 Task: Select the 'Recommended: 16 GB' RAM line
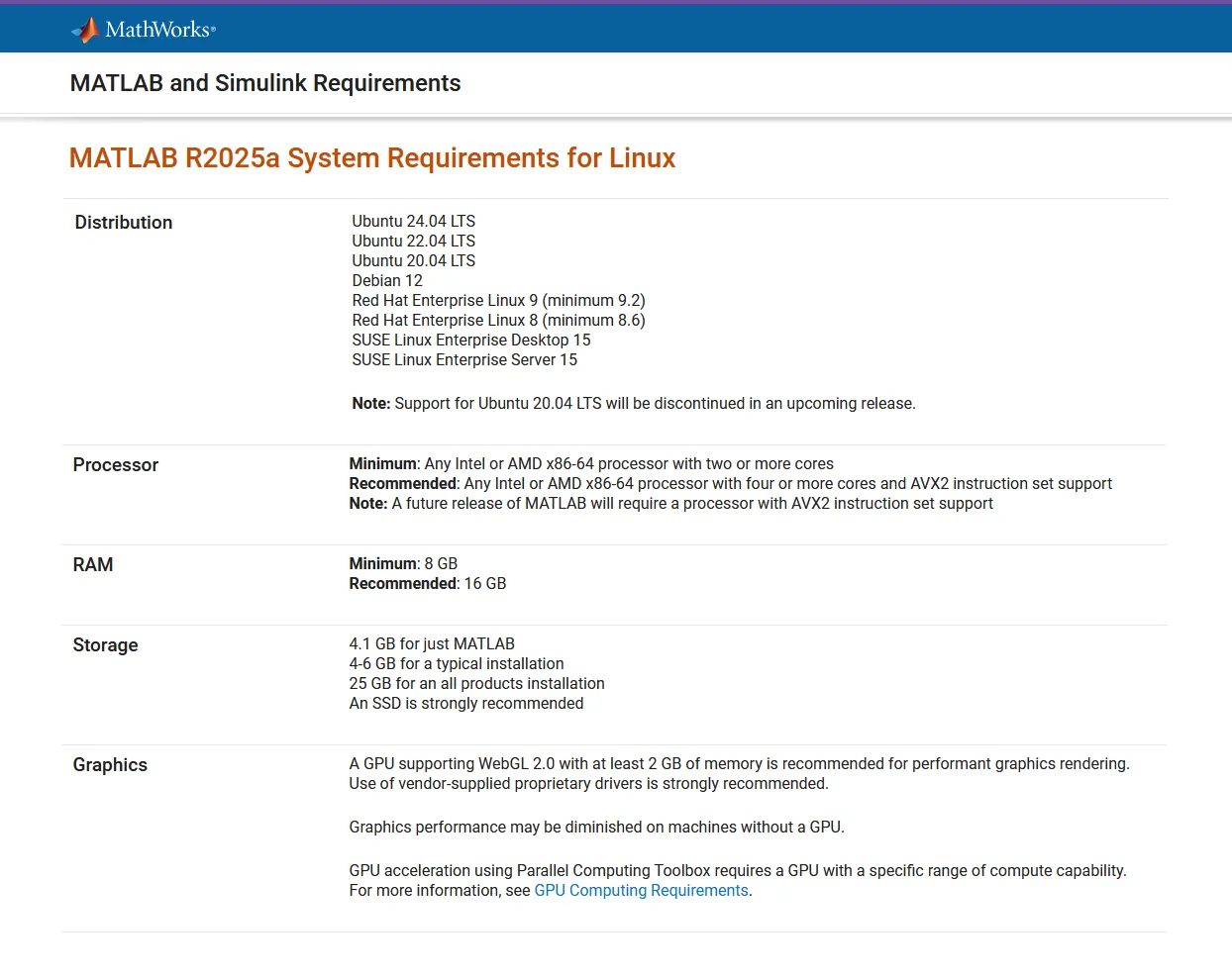pos(428,584)
